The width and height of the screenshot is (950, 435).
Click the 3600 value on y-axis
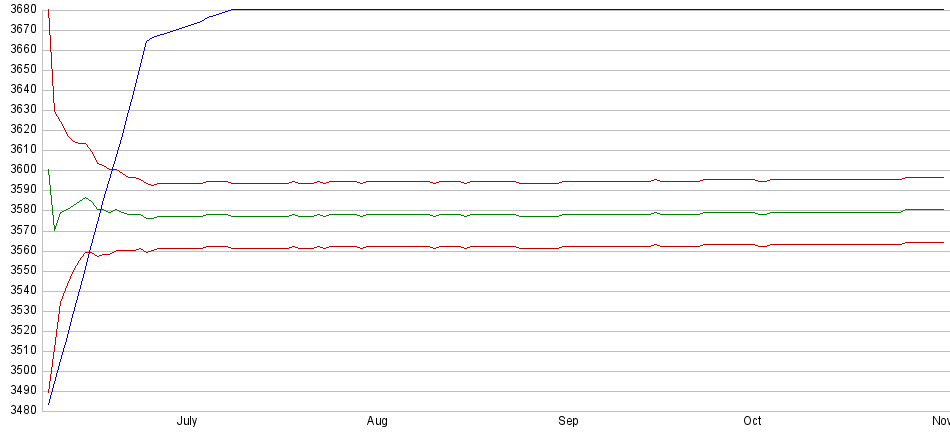[x=18, y=170]
